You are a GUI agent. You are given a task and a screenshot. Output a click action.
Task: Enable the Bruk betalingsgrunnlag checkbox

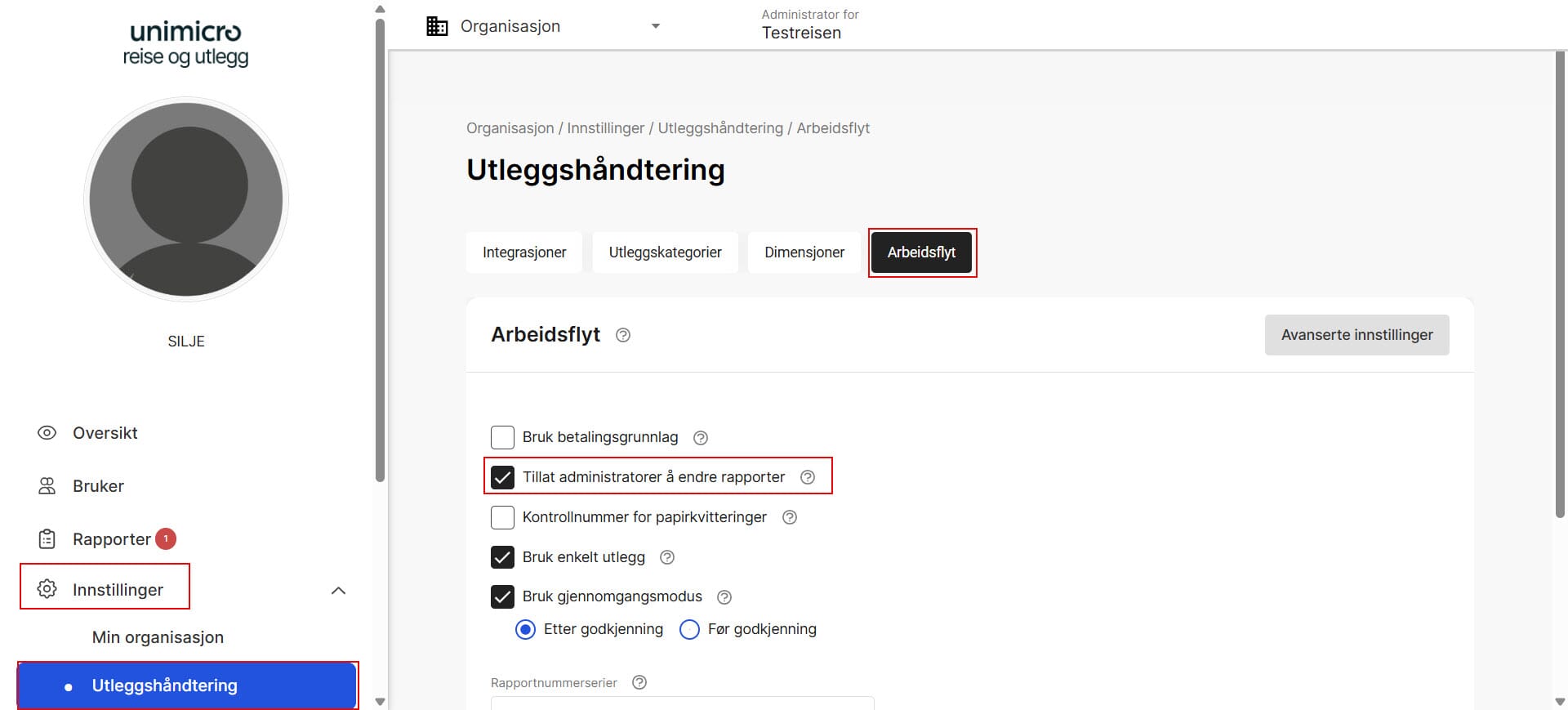502,437
